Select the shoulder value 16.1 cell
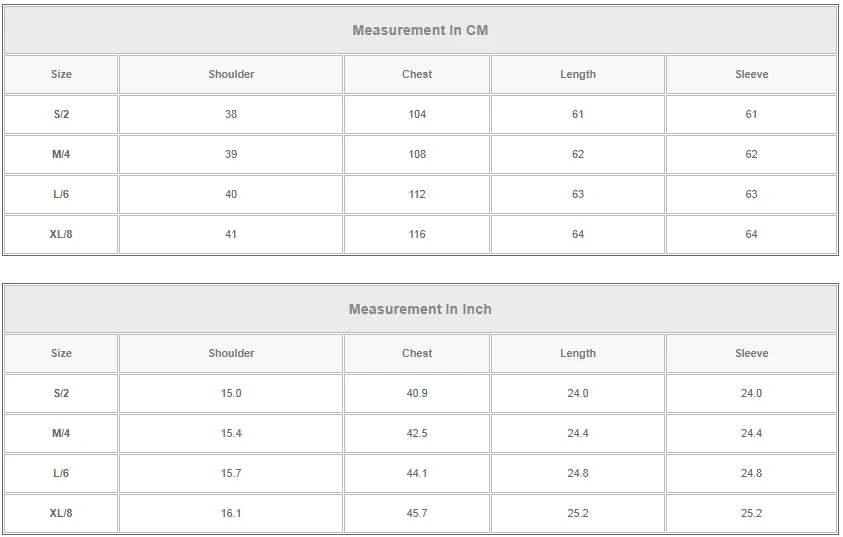The width and height of the screenshot is (843, 537). [231, 513]
